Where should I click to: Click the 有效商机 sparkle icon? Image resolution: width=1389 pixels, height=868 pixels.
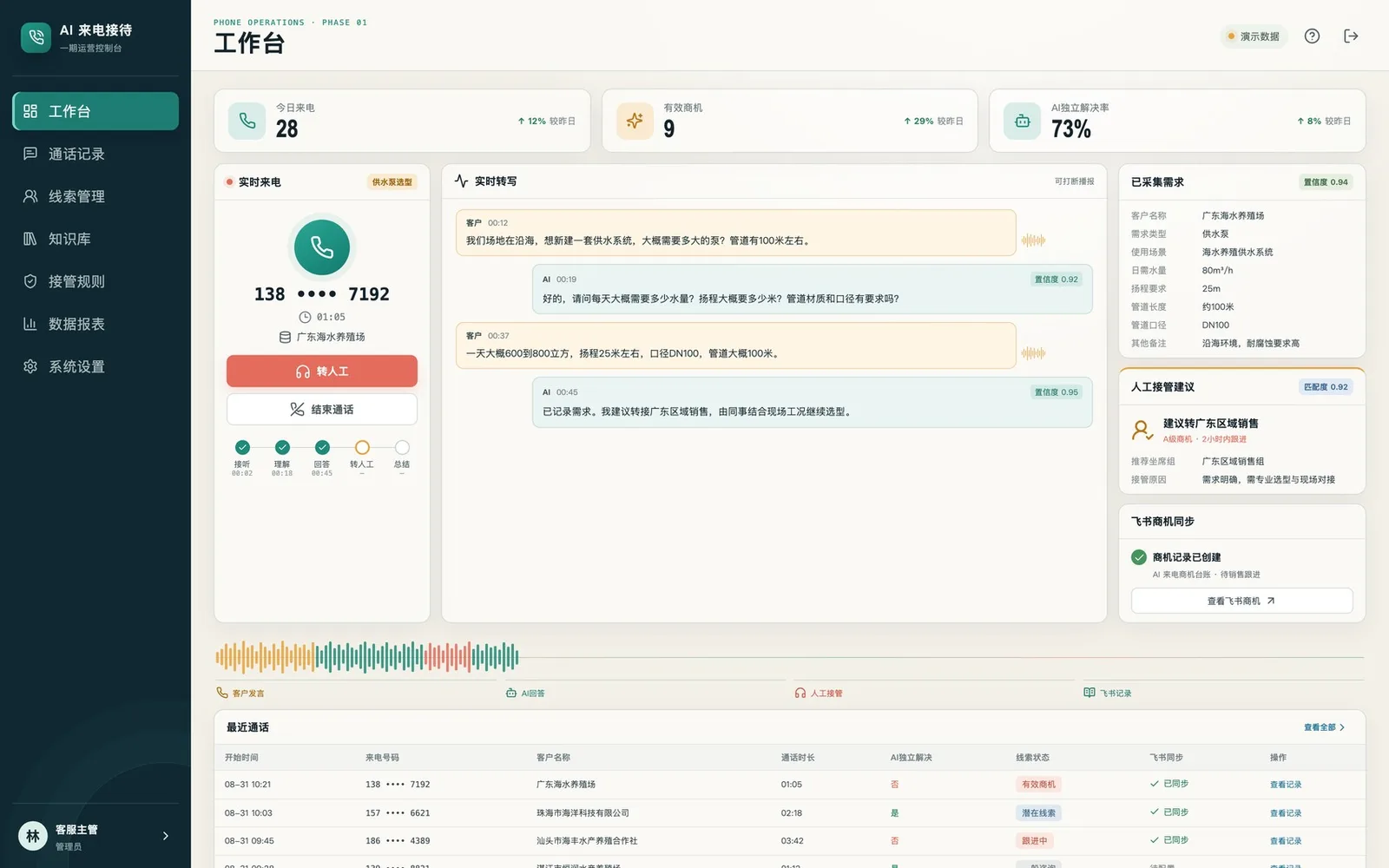635,121
